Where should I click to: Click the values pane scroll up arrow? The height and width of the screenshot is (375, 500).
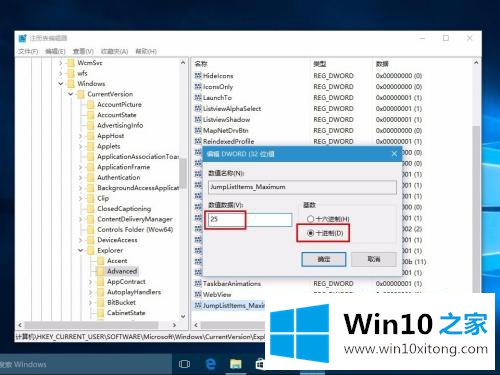coord(476,63)
